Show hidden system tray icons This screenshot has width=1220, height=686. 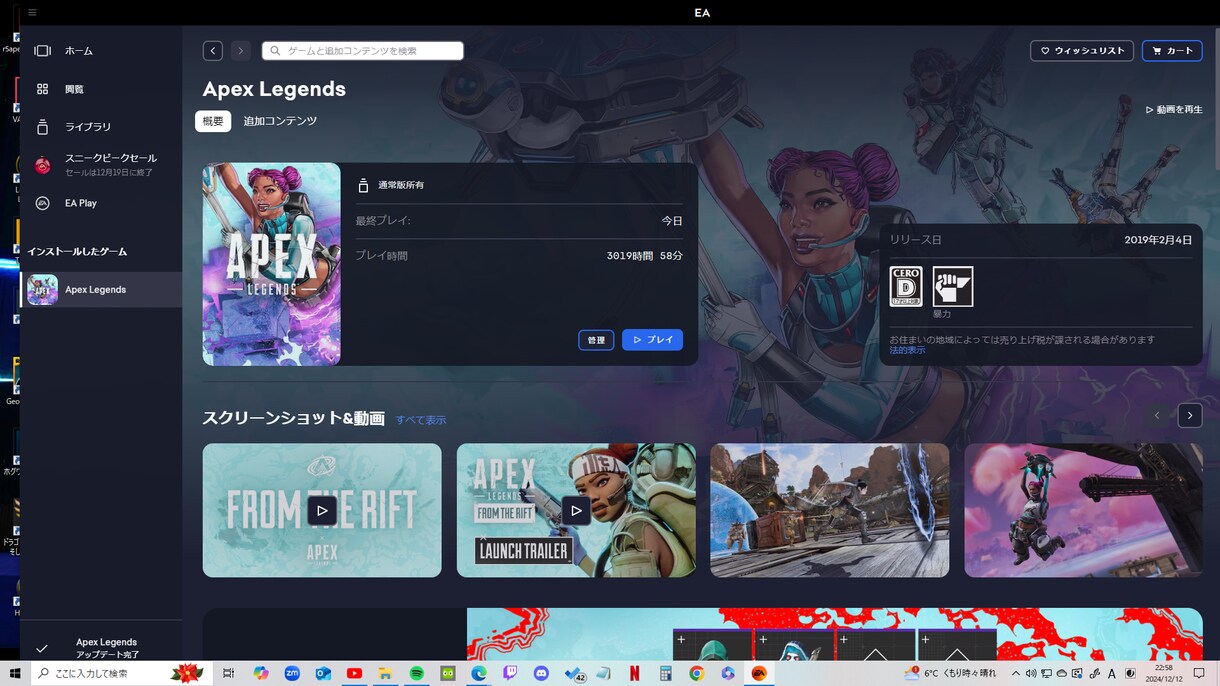[x=1016, y=673]
